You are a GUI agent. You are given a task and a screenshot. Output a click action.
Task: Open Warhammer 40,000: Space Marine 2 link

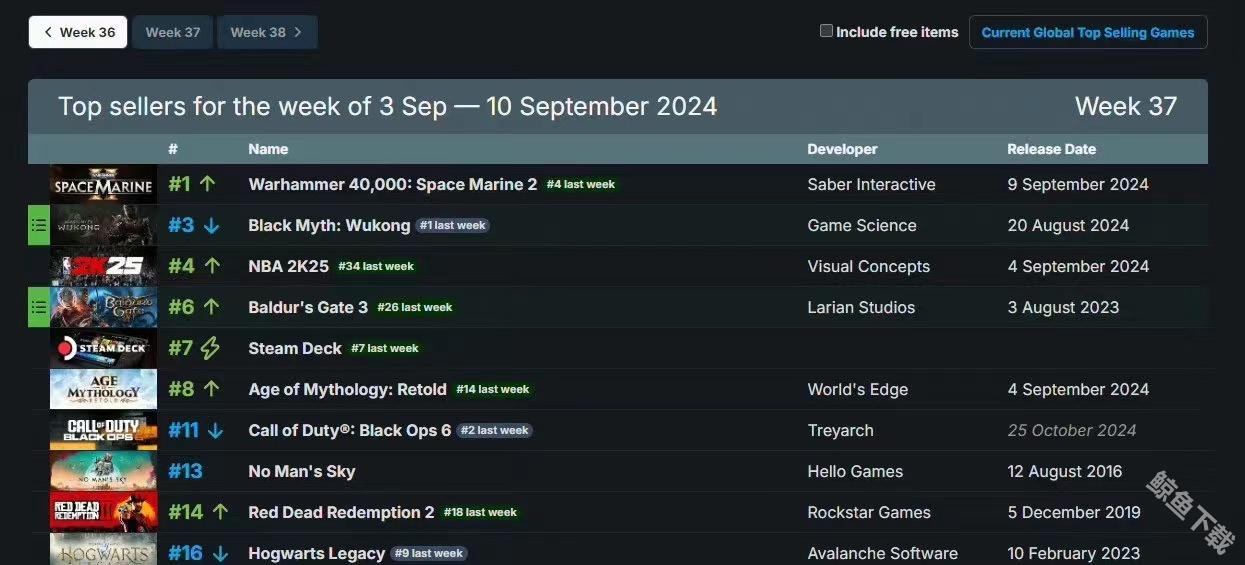392,184
